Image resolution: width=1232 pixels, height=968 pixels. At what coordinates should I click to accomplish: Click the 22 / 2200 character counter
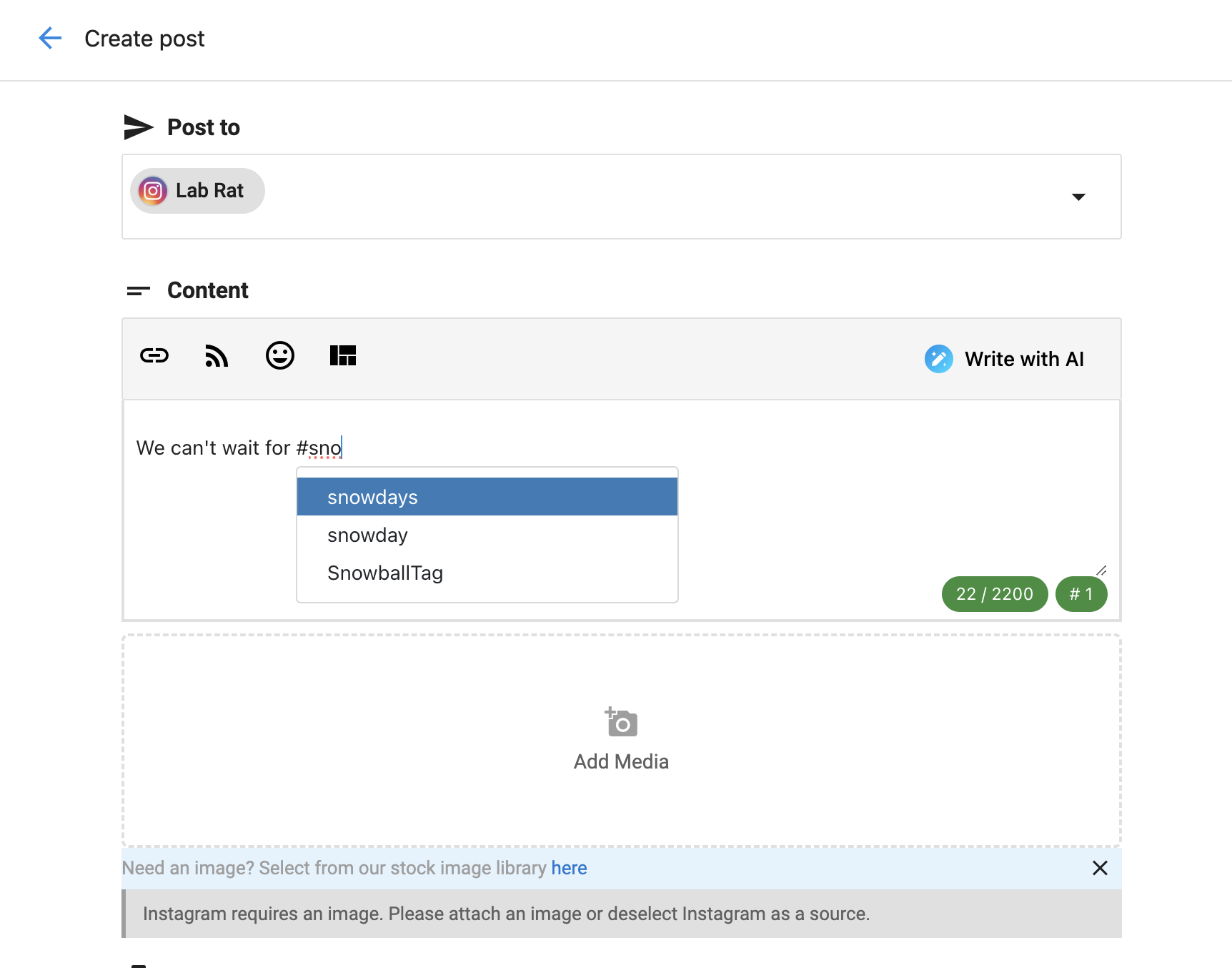994,594
